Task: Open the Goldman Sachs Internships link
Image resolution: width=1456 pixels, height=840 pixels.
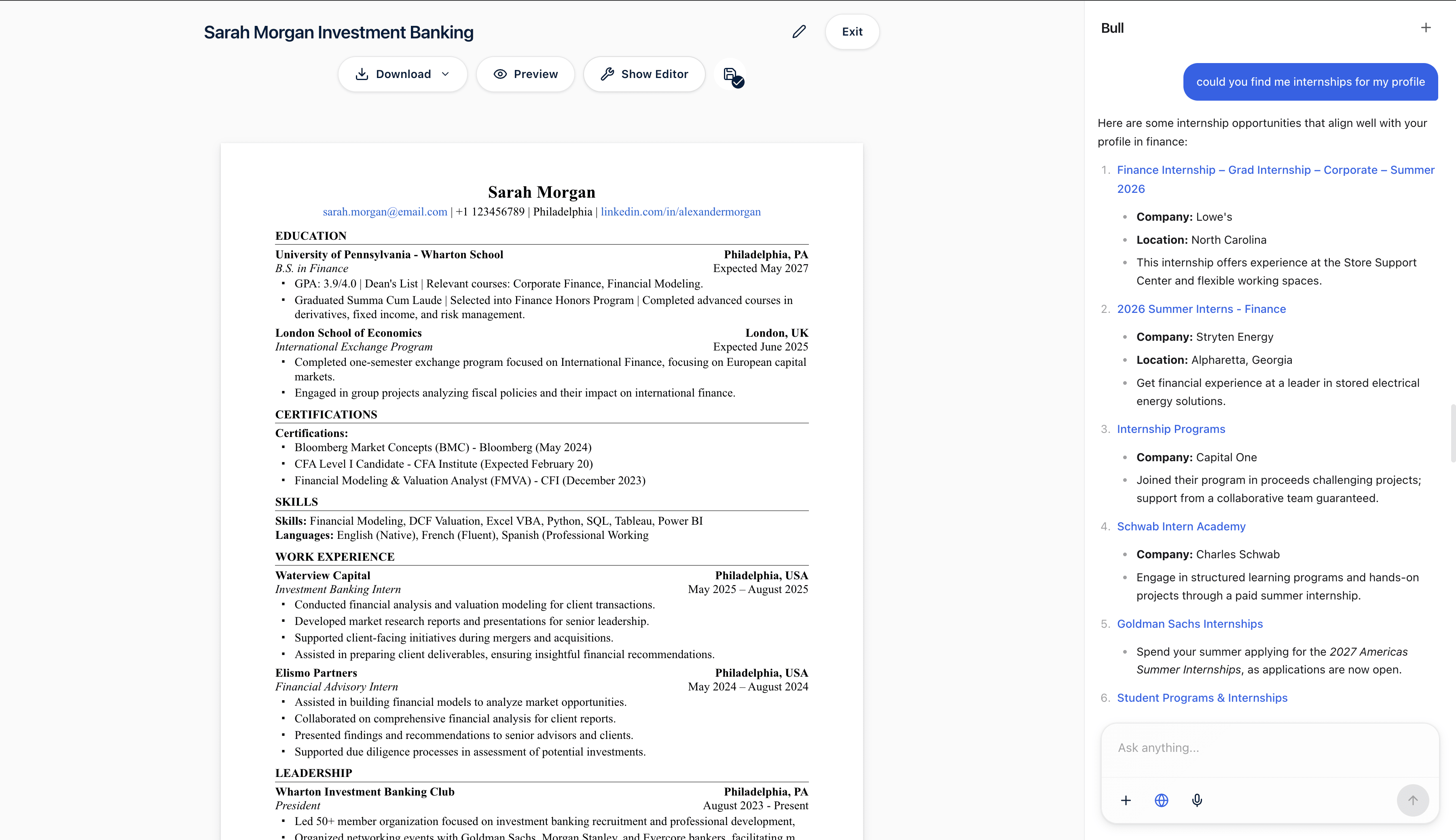Action: (x=1189, y=624)
